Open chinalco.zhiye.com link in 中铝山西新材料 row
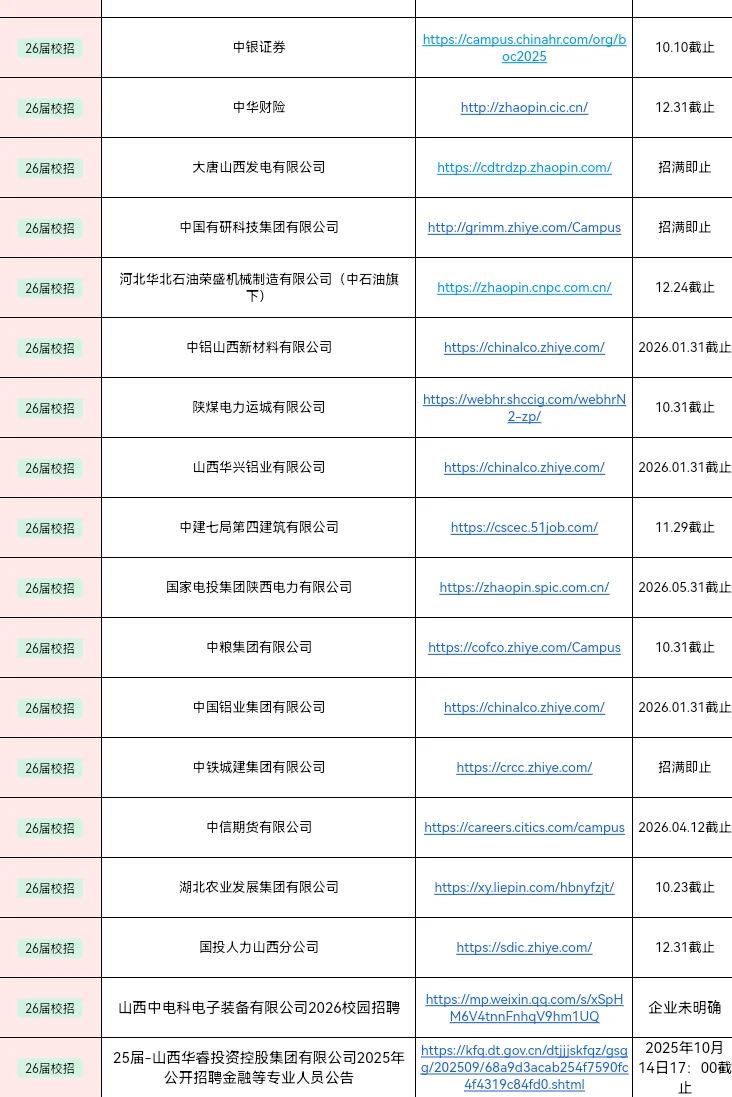This screenshot has width=732, height=1097. coord(524,348)
